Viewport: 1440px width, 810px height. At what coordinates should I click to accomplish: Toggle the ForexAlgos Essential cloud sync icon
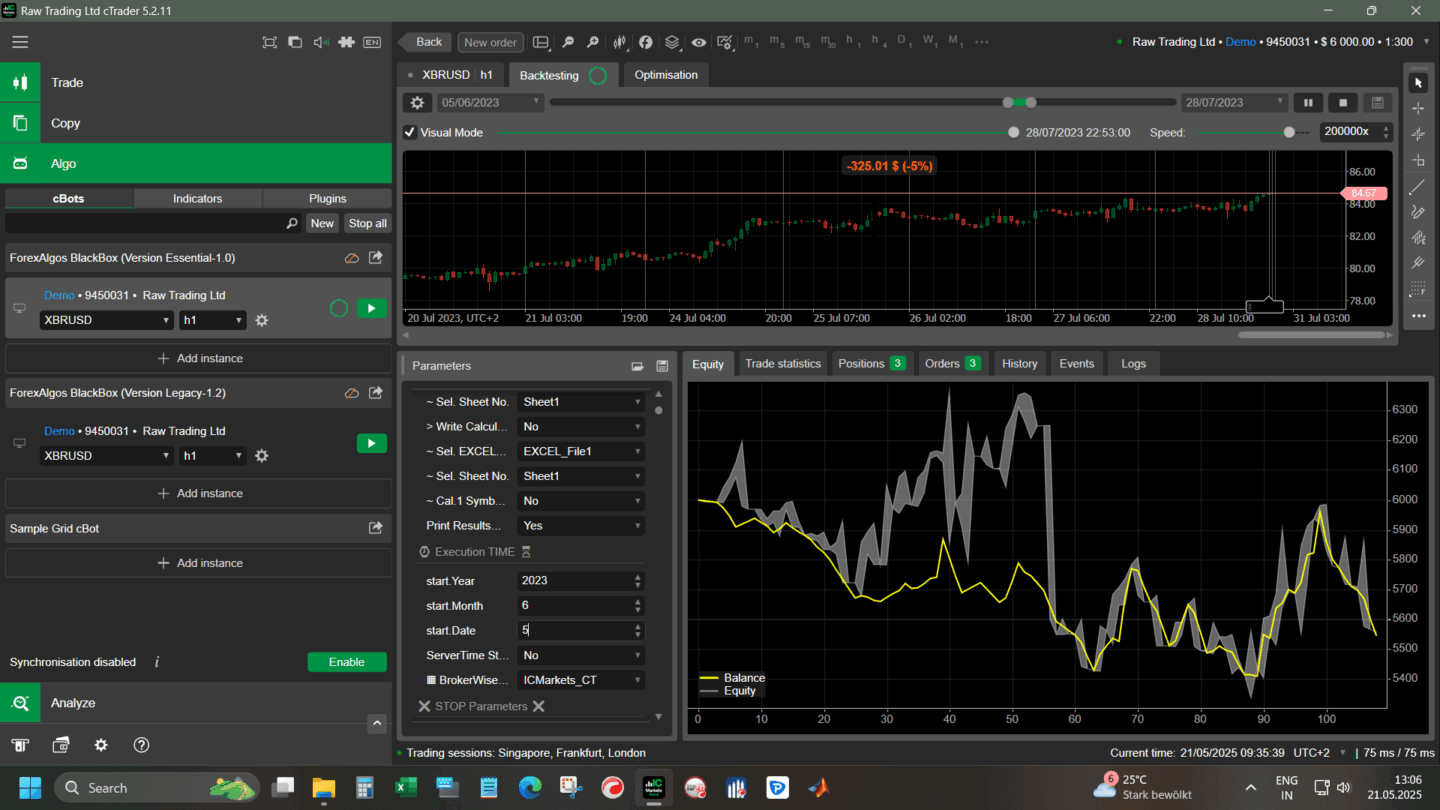point(351,258)
